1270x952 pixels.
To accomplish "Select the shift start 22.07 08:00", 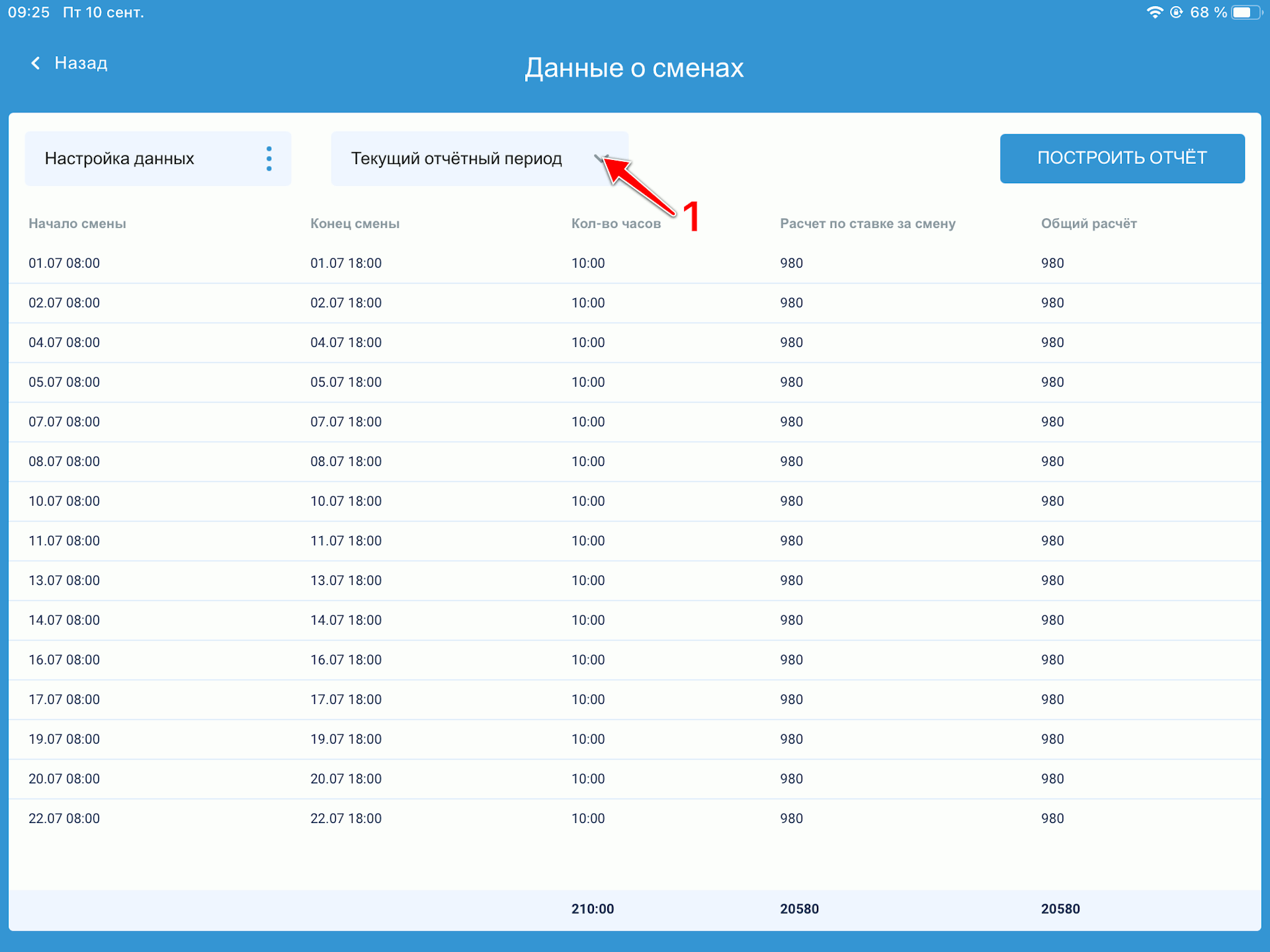I will [x=64, y=818].
